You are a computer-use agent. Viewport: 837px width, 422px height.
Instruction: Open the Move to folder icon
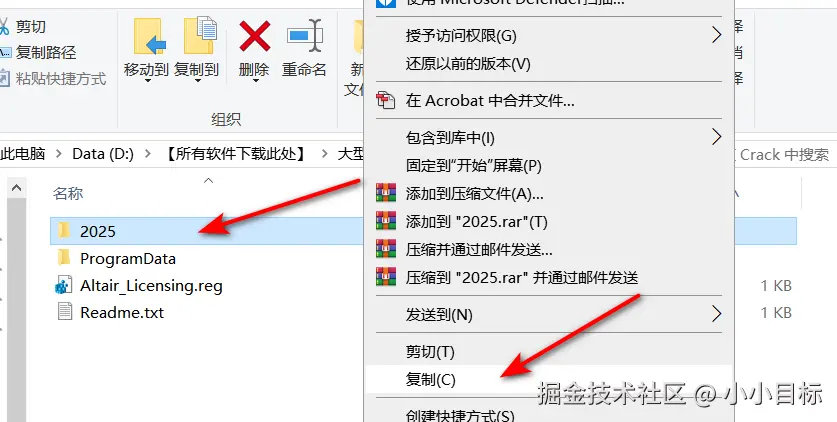[x=149, y=36]
